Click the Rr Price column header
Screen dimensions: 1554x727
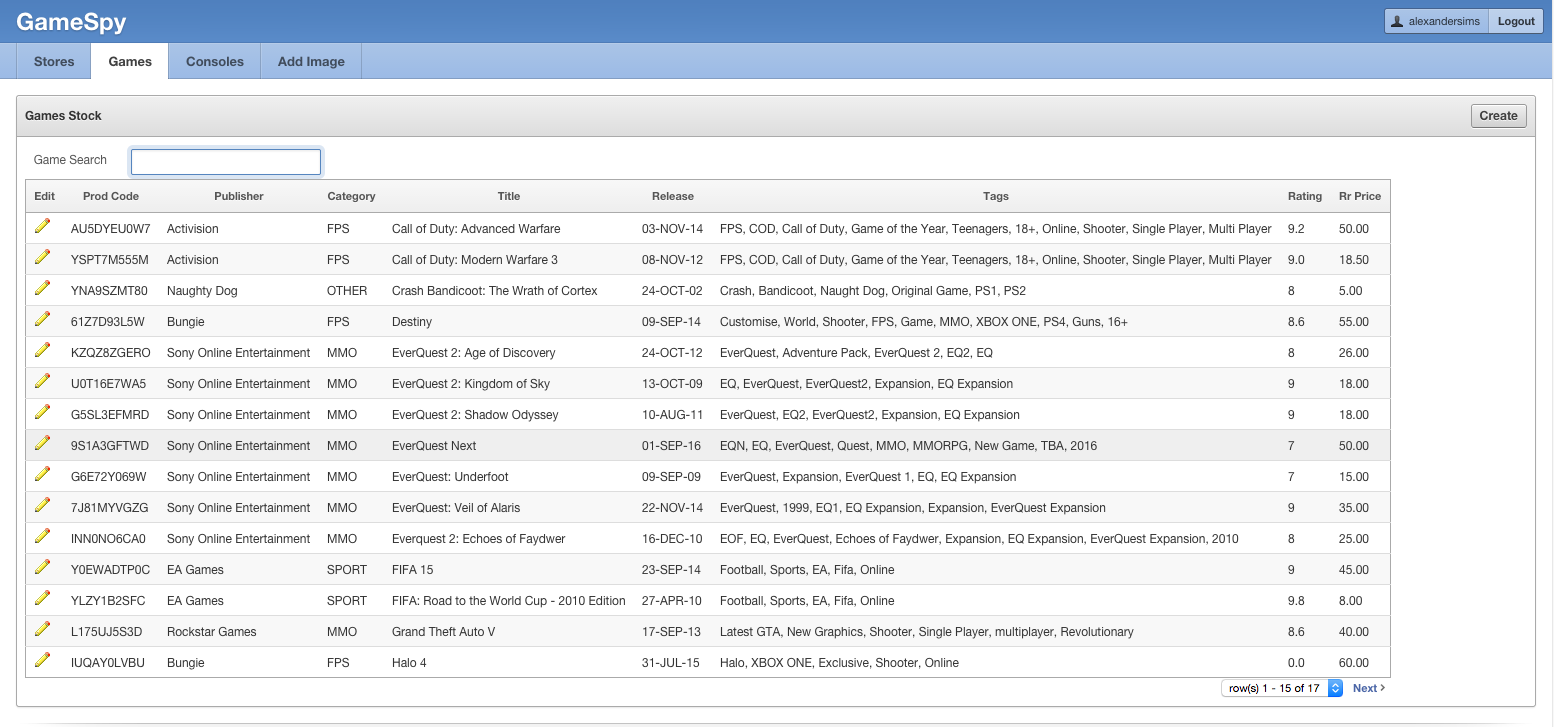[1360, 196]
